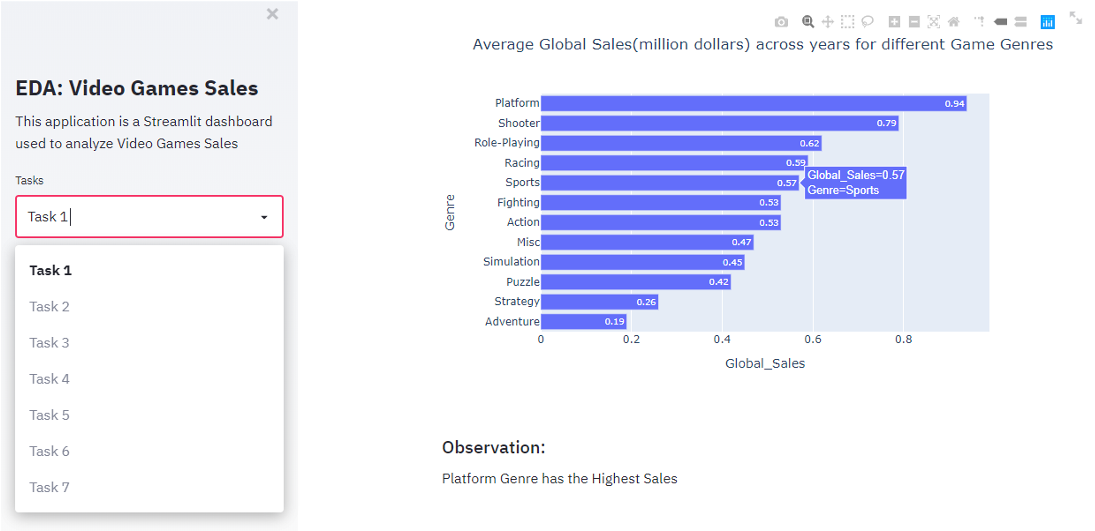
Task: Pick Task 4 in the task list
Action: click(x=50, y=379)
